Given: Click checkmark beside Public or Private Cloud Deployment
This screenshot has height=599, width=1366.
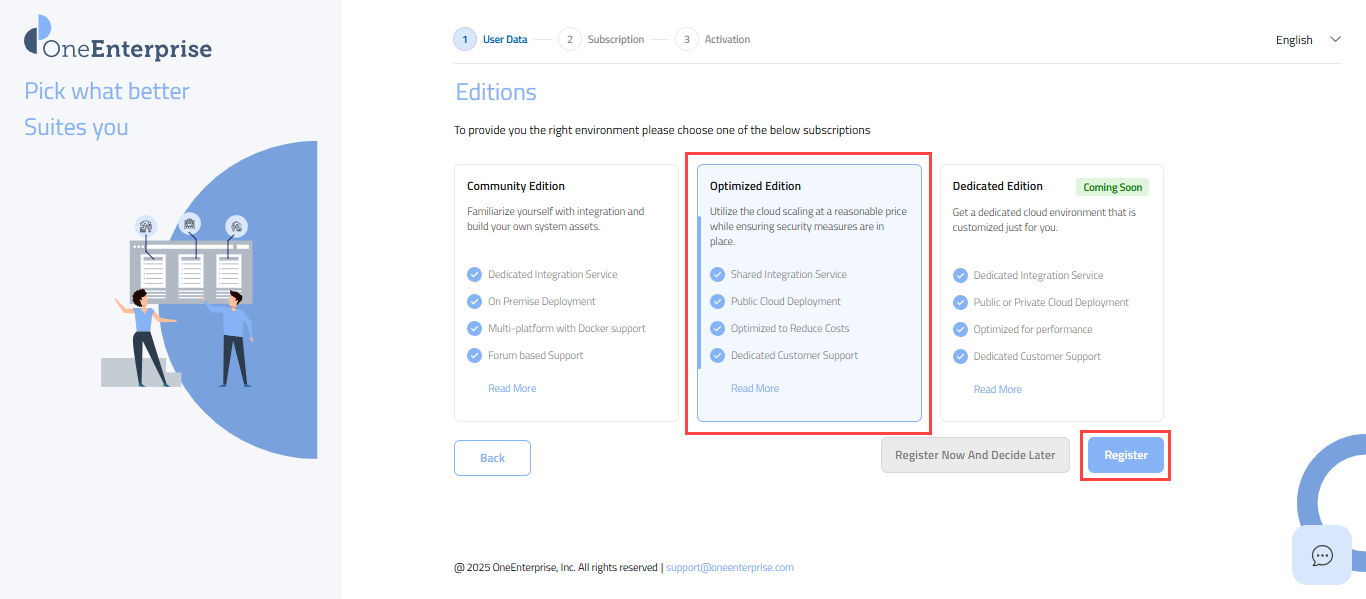Looking at the screenshot, I should [960, 303].
